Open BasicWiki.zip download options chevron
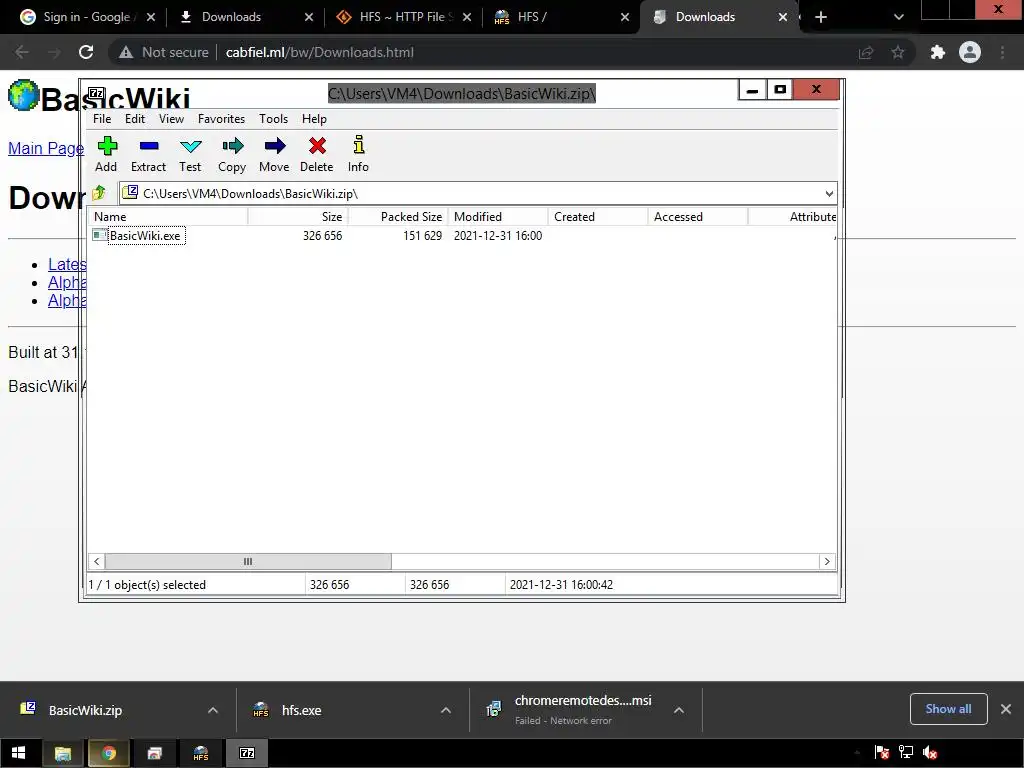This screenshot has width=1024, height=768. click(213, 710)
